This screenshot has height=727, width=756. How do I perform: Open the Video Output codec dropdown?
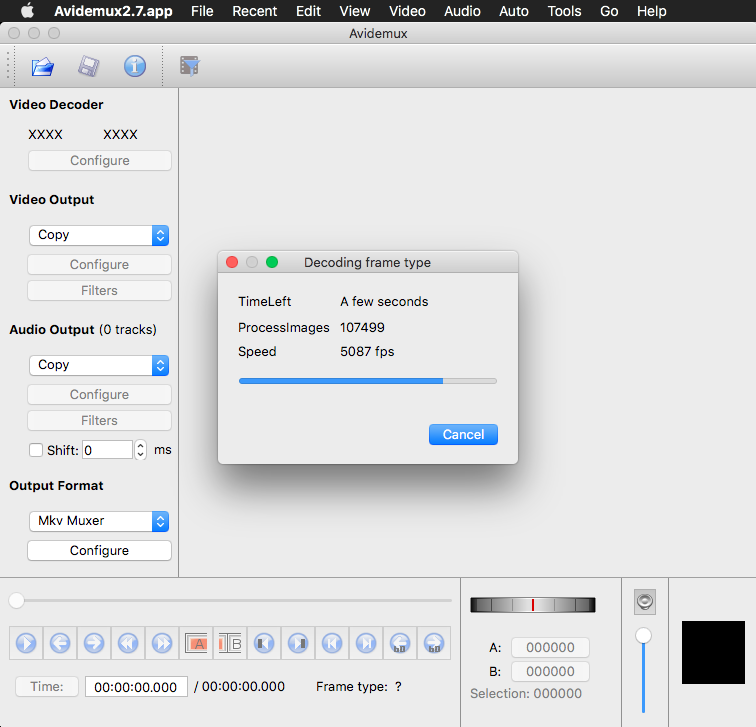(x=99, y=235)
